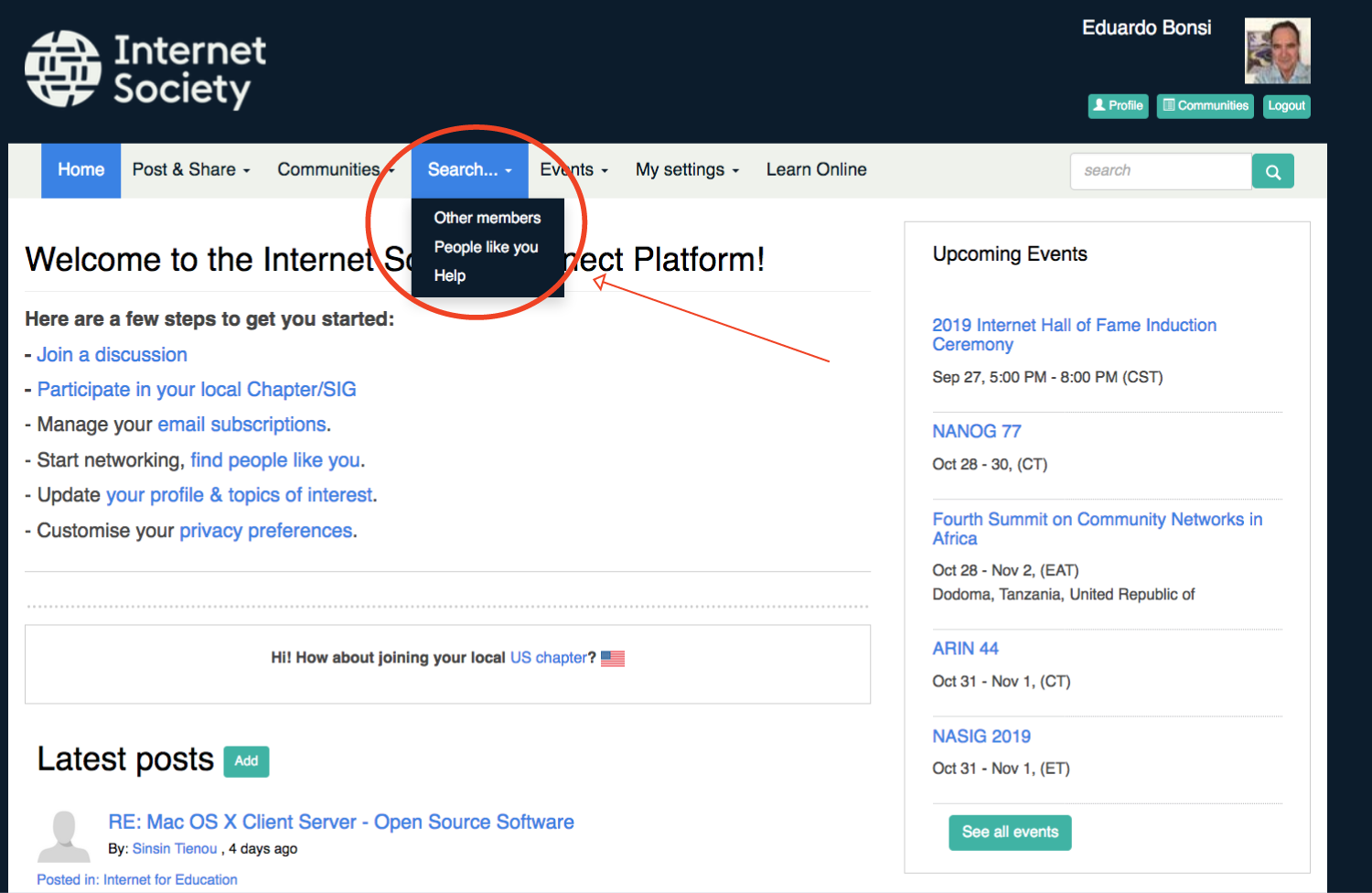Click the magnifier search button
The height and width of the screenshot is (893, 1372).
[x=1273, y=171]
